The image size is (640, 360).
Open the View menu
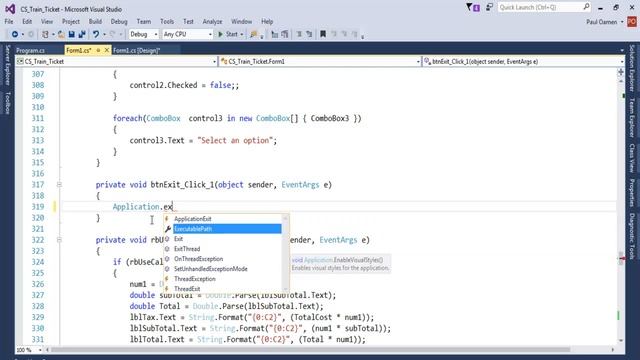(47, 21)
